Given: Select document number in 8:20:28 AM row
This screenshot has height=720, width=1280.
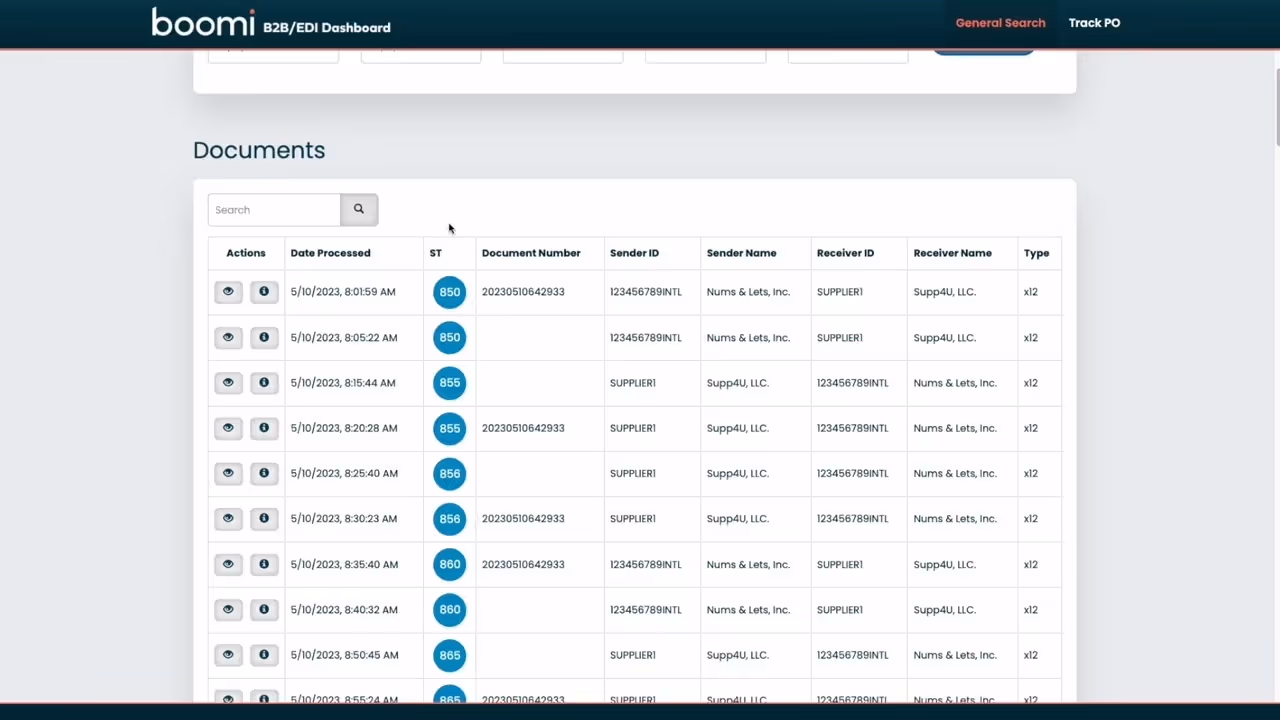Looking at the screenshot, I should tap(523, 428).
